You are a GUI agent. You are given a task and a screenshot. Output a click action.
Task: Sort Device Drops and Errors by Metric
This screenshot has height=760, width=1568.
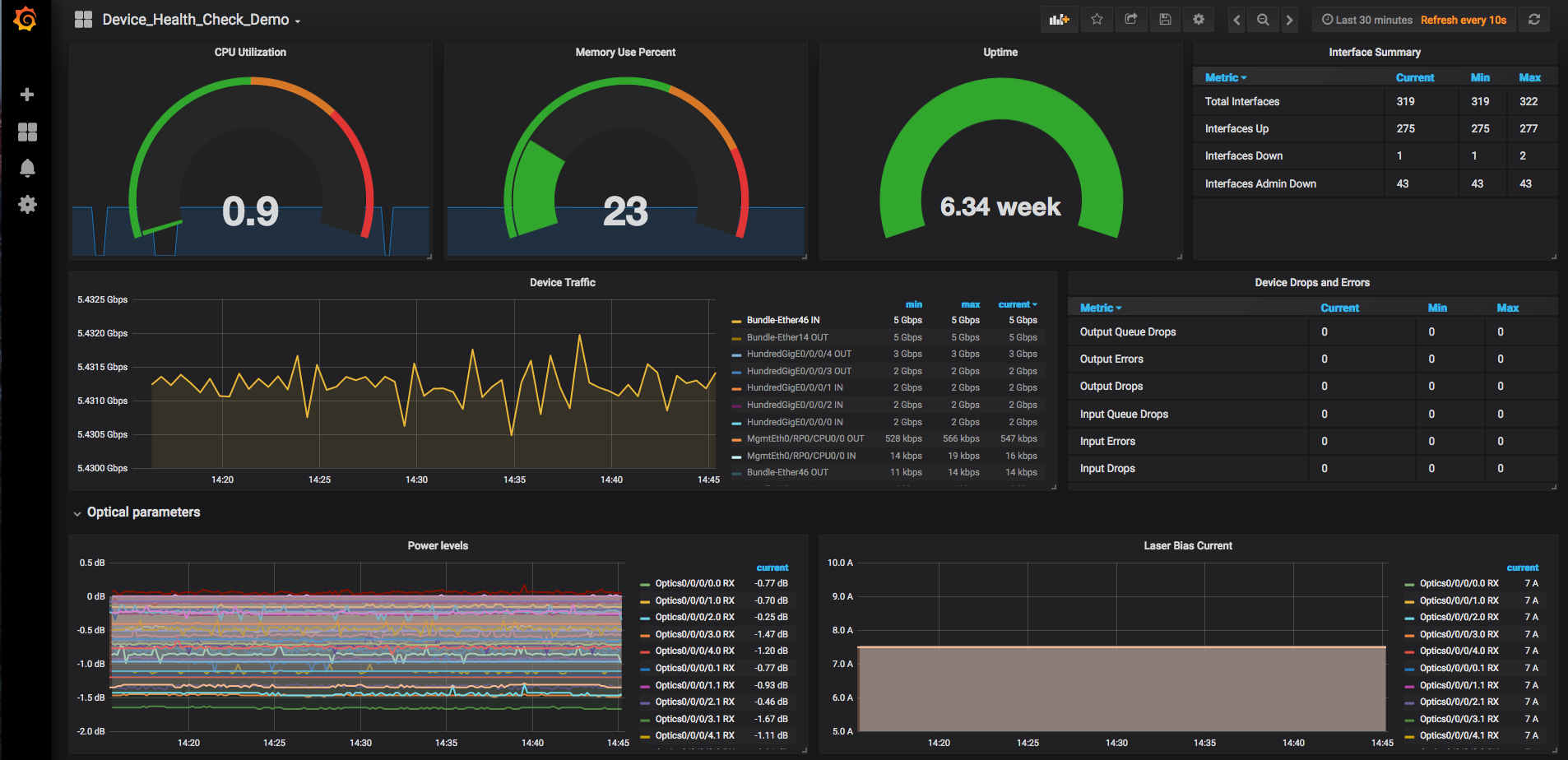1101,308
